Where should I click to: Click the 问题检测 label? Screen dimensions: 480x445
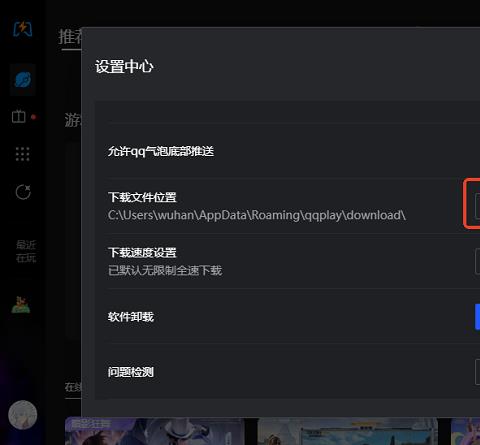(x=131, y=372)
